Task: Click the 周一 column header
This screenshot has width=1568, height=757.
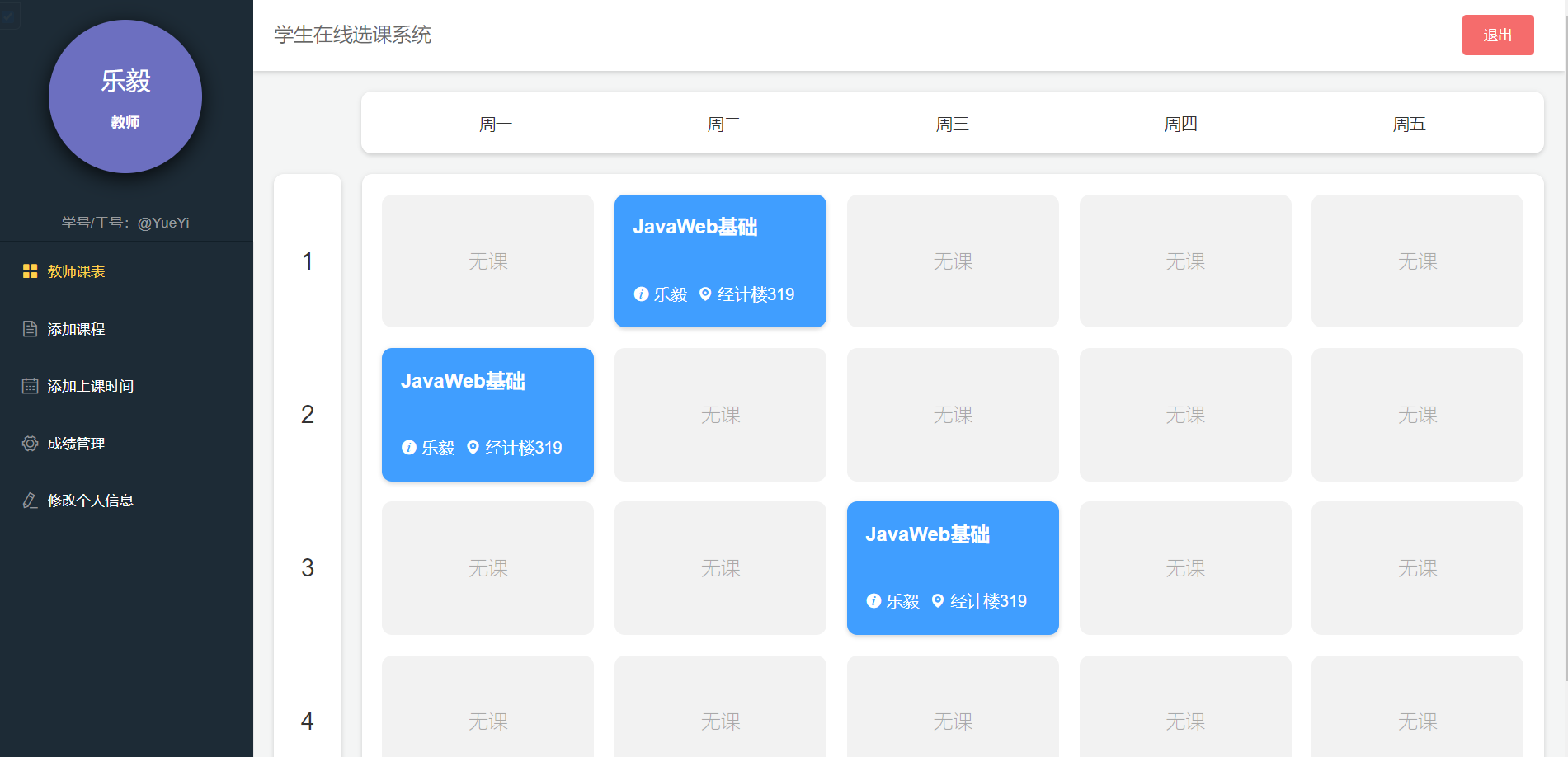Action: click(496, 125)
